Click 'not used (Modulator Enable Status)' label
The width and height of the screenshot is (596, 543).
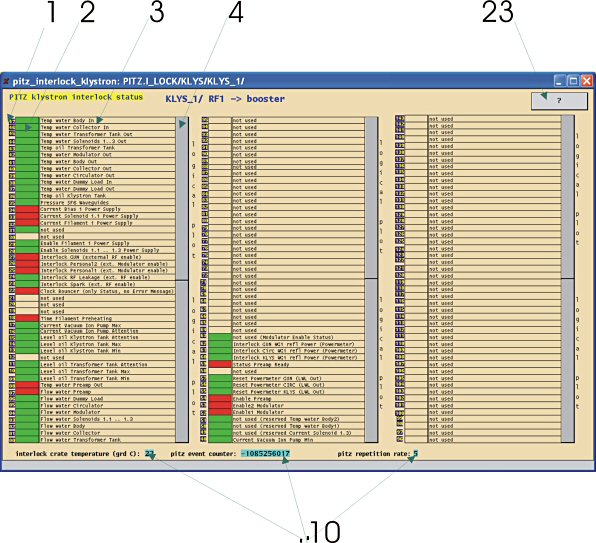[x=283, y=337]
